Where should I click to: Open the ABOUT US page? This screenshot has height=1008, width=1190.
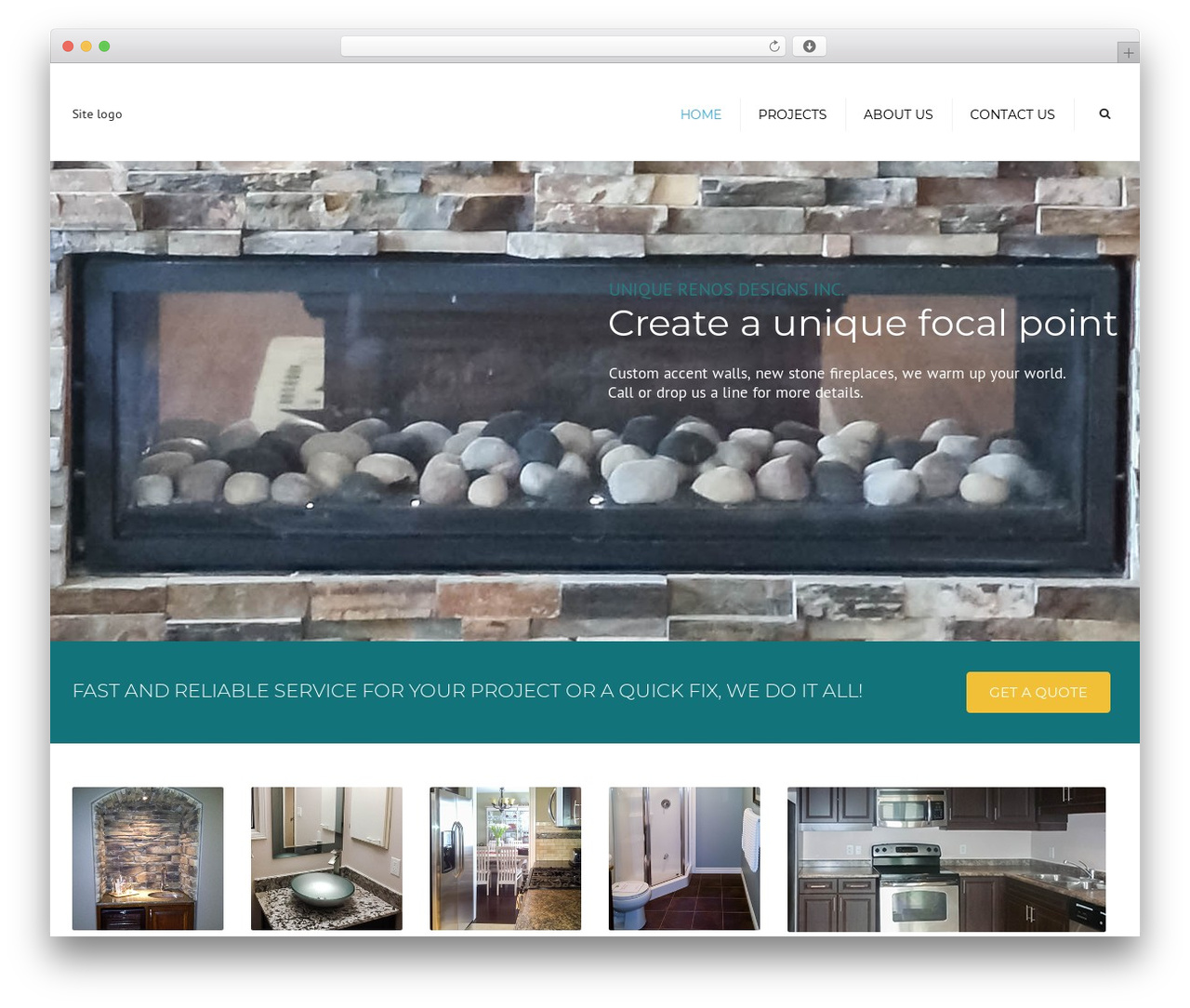[x=898, y=114]
